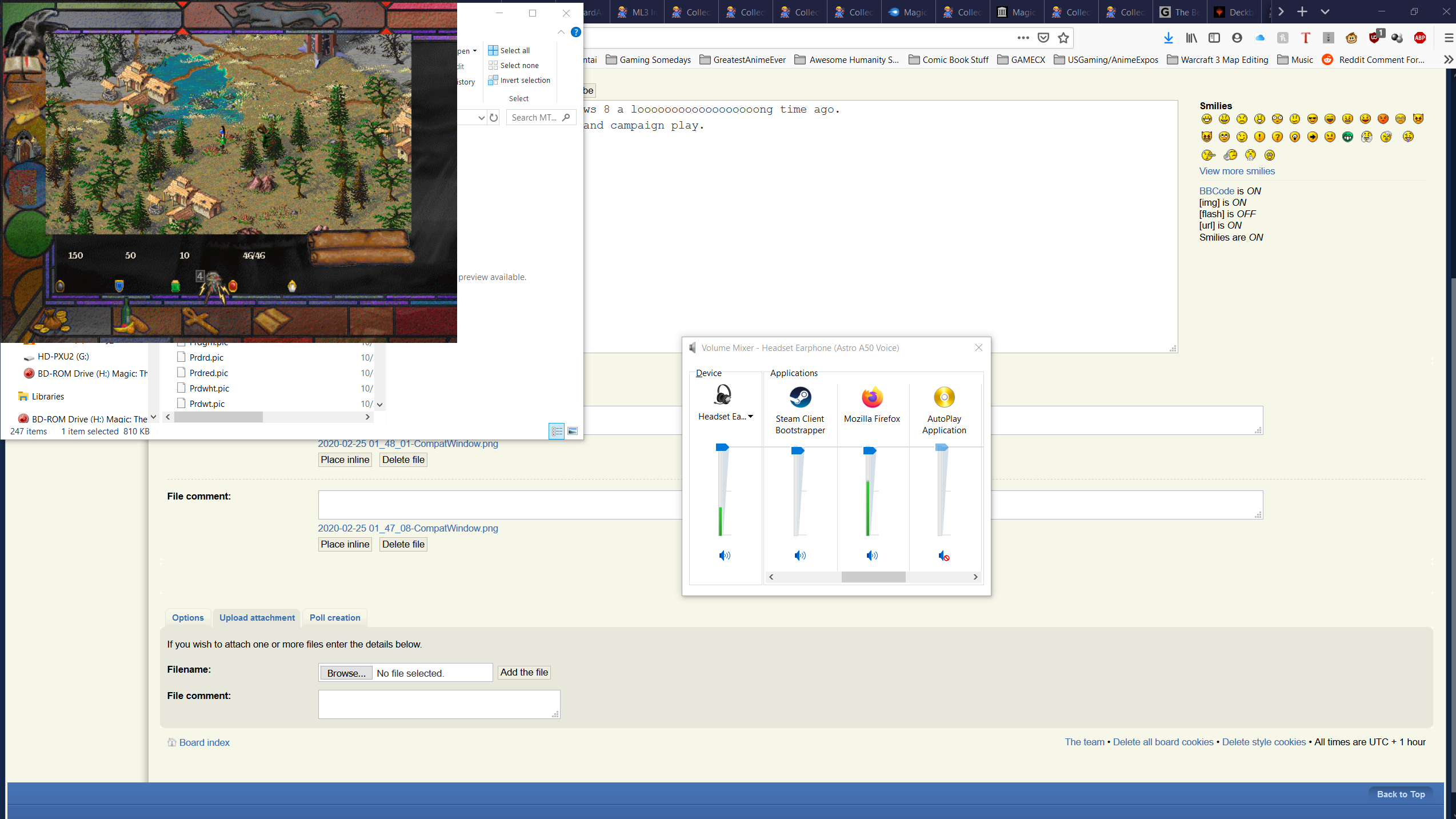The image size is (1456, 819).
Task: Refresh the File Explorer address bar
Action: pos(494,118)
